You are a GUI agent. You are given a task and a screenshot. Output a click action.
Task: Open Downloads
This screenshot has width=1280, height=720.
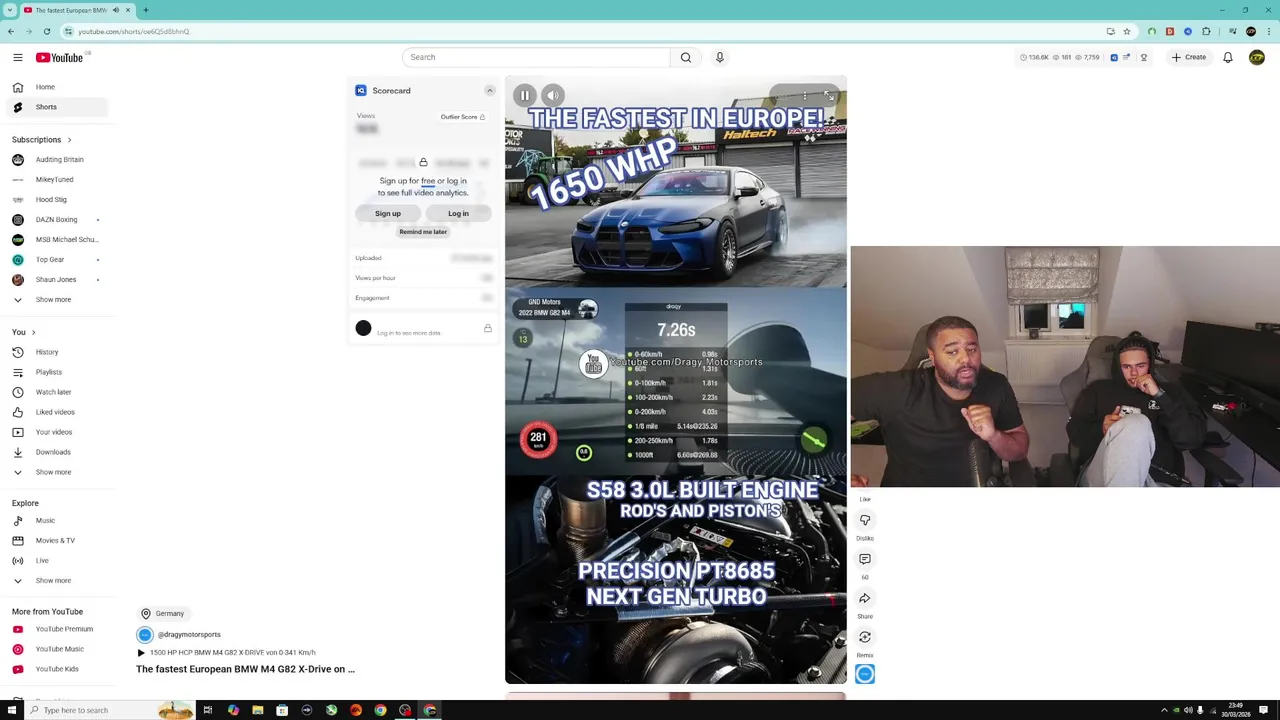(x=56, y=452)
